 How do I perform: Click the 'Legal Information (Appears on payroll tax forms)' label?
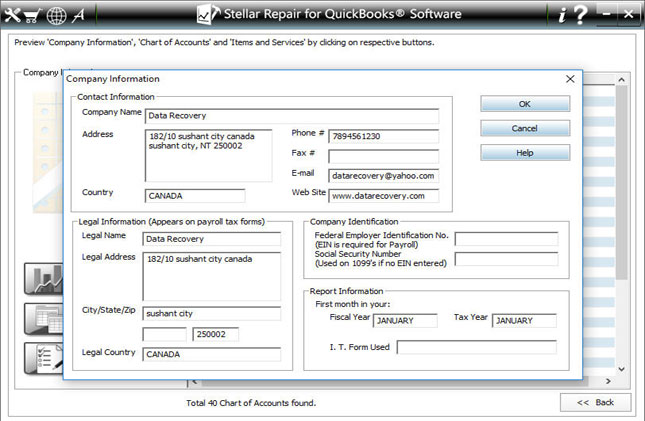coord(172,221)
